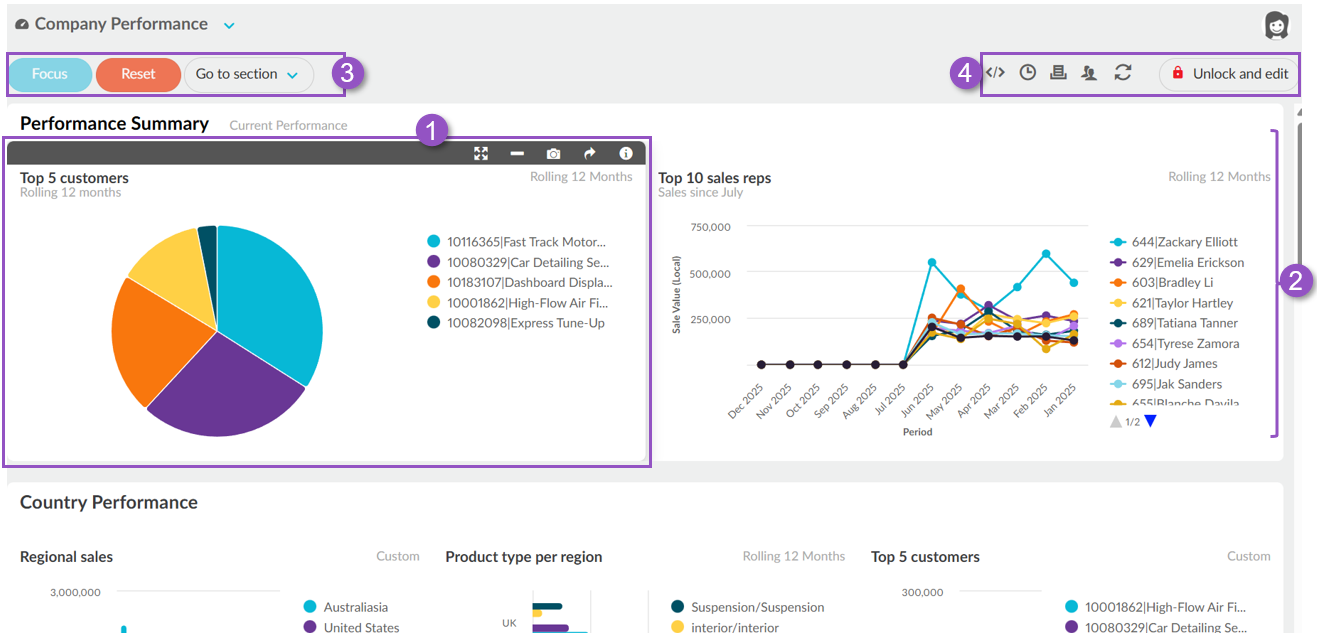The width and height of the screenshot is (1317, 641).
Task: Open the embed code icon
Action: click(x=995, y=72)
